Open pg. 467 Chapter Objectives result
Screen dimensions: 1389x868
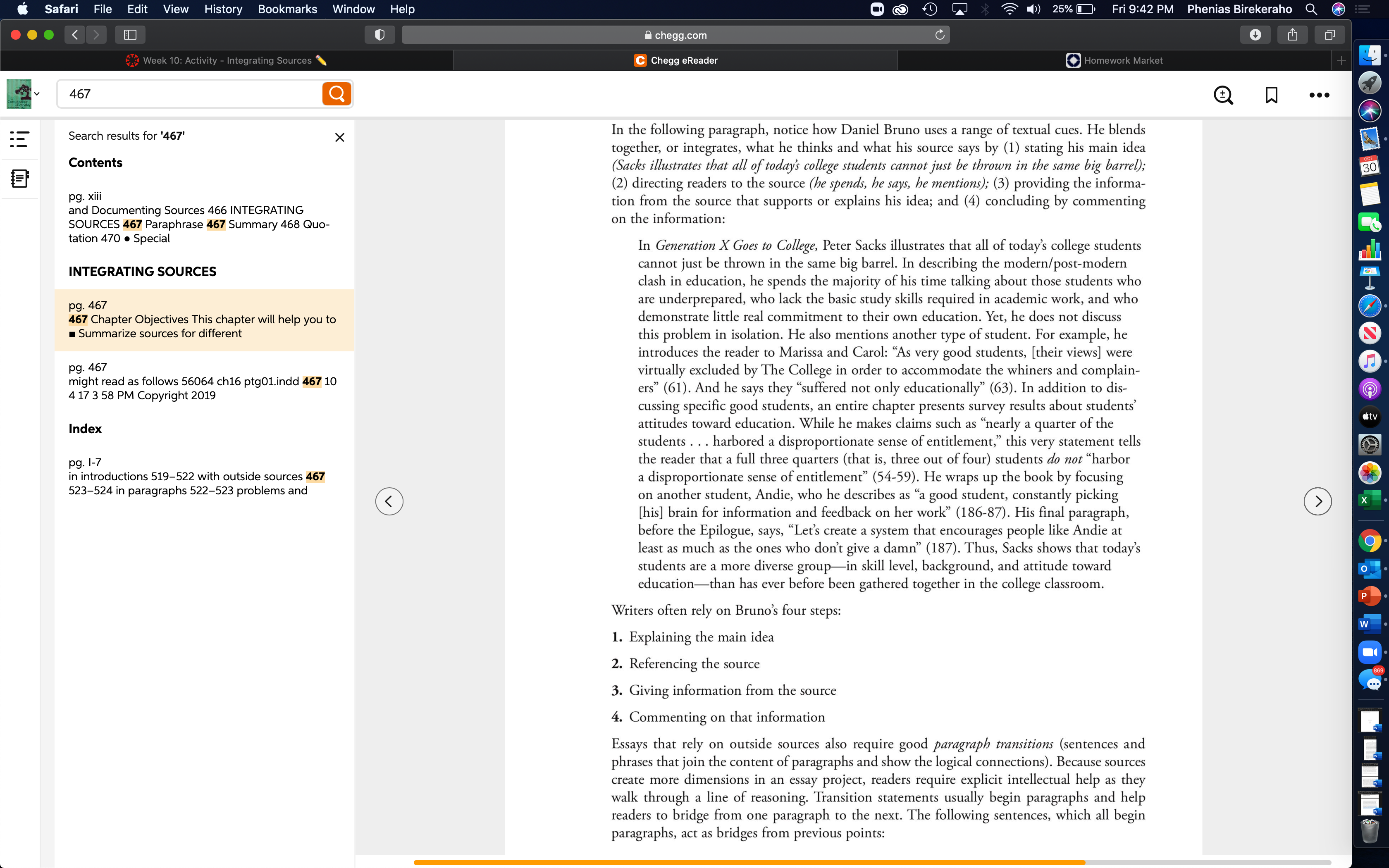click(x=204, y=320)
